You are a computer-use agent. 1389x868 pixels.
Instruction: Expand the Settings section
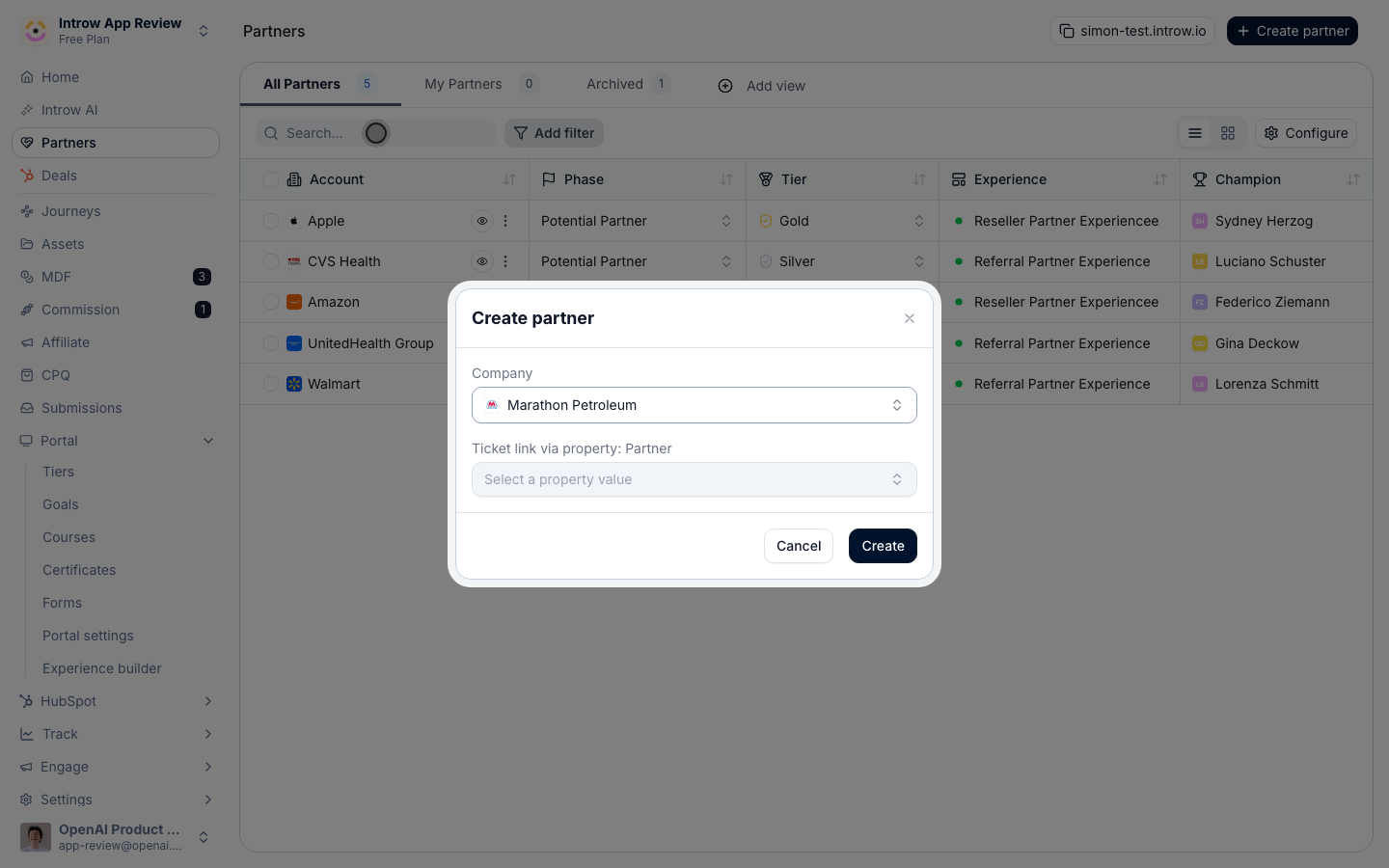(x=208, y=800)
